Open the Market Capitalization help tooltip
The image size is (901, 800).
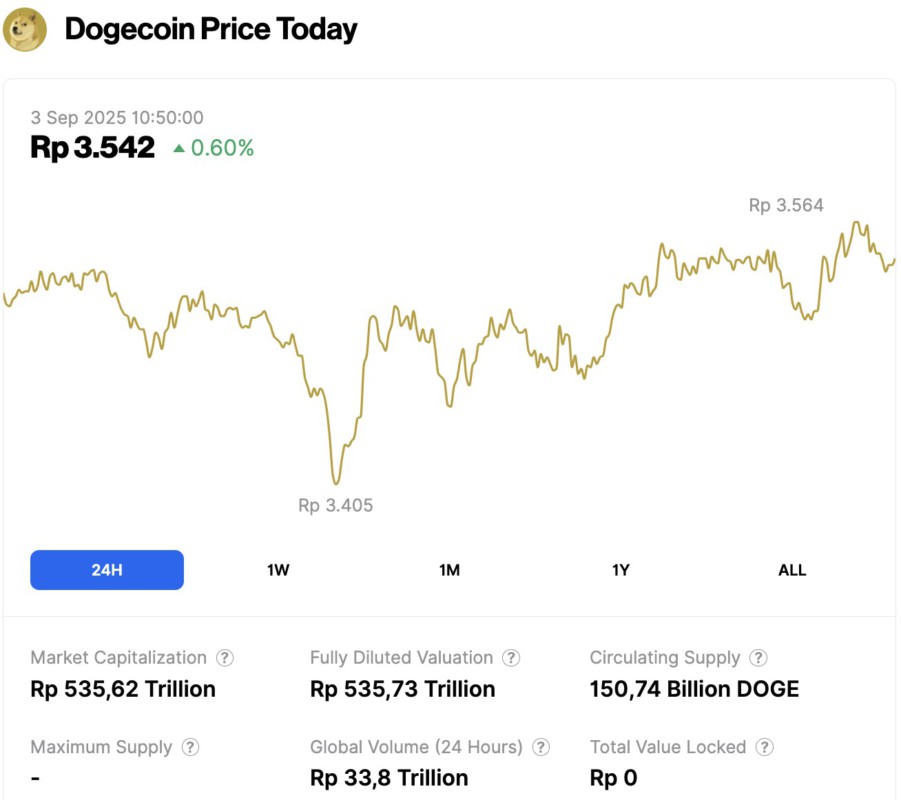pos(225,658)
